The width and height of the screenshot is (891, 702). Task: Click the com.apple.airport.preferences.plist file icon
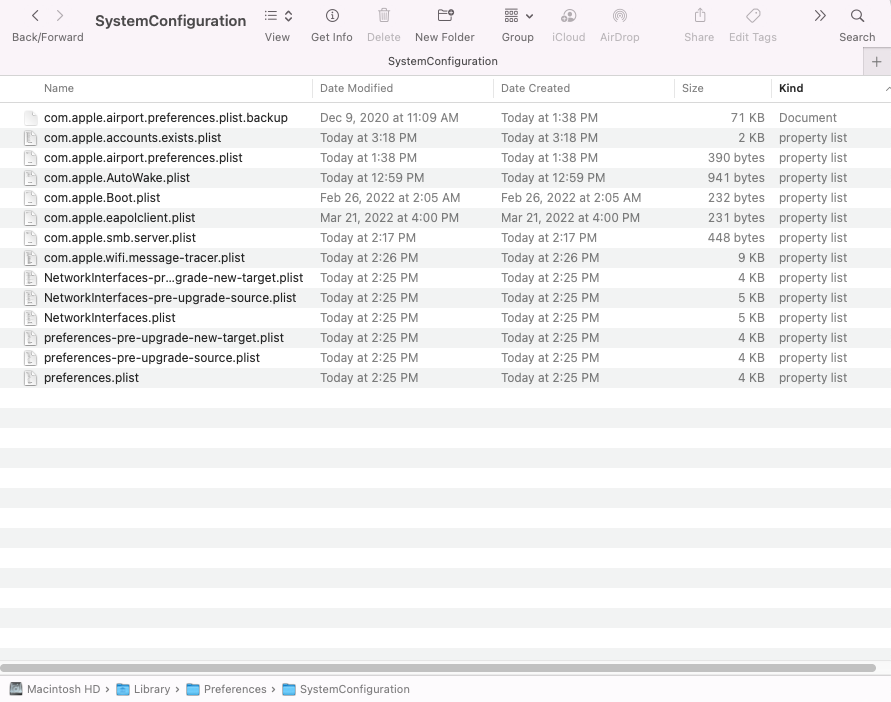31,157
